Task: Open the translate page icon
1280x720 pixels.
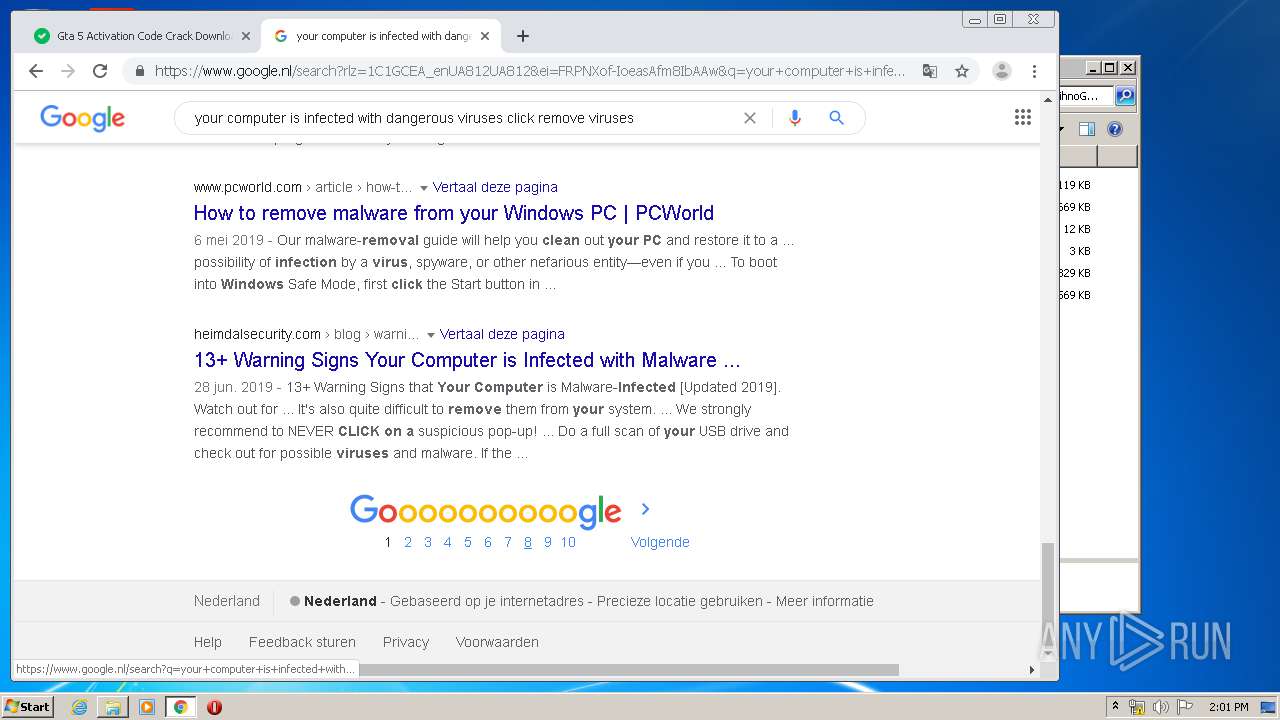Action: click(930, 71)
